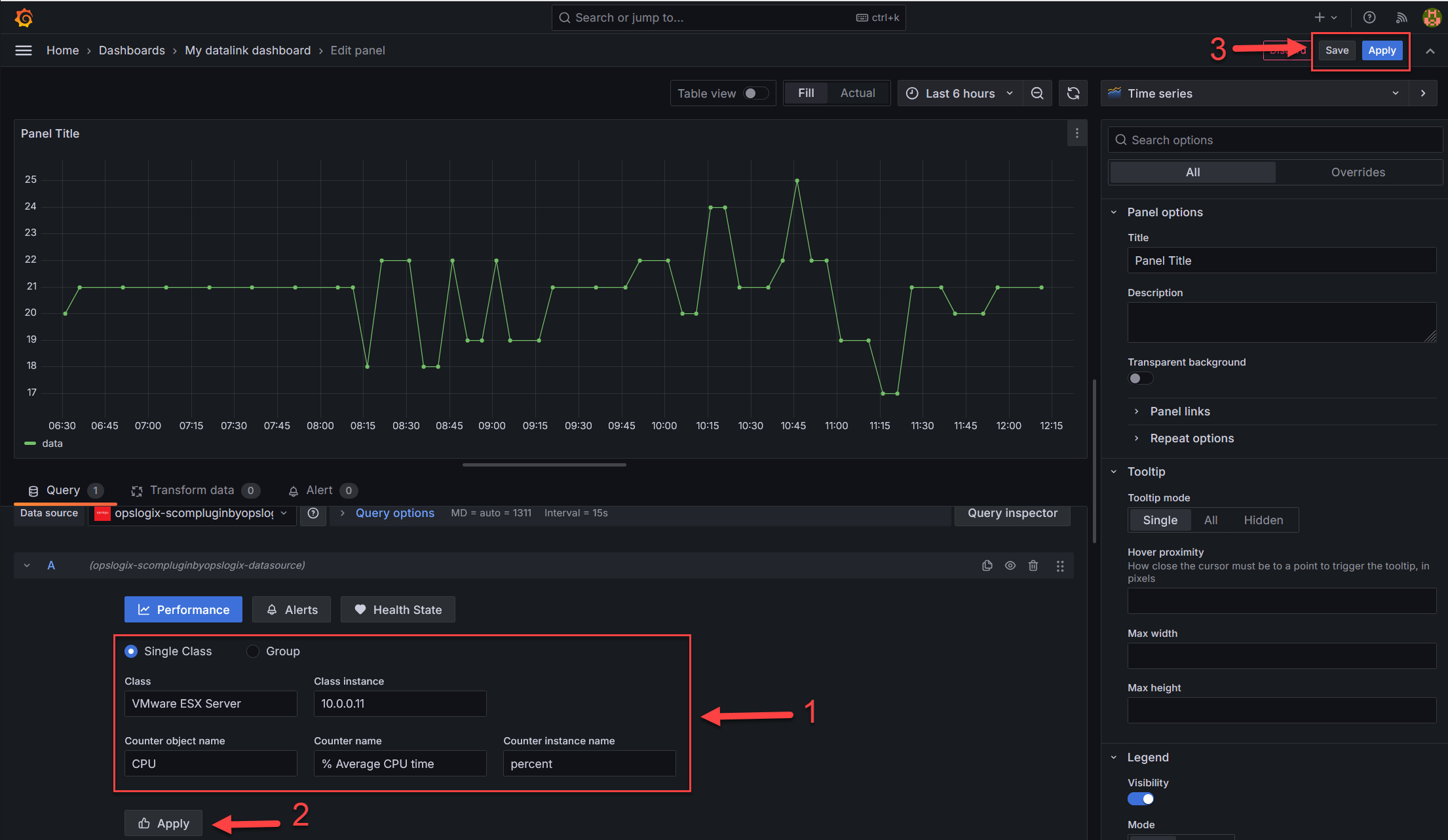Click the Query inspector button
The height and width of the screenshot is (840, 1448).
pos(1012,513)
